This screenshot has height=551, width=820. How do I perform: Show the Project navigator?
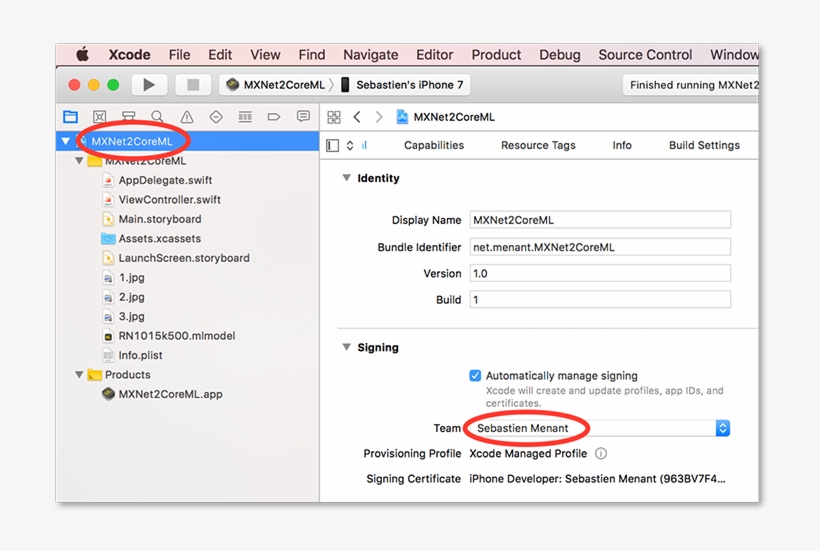coord(71,117)
